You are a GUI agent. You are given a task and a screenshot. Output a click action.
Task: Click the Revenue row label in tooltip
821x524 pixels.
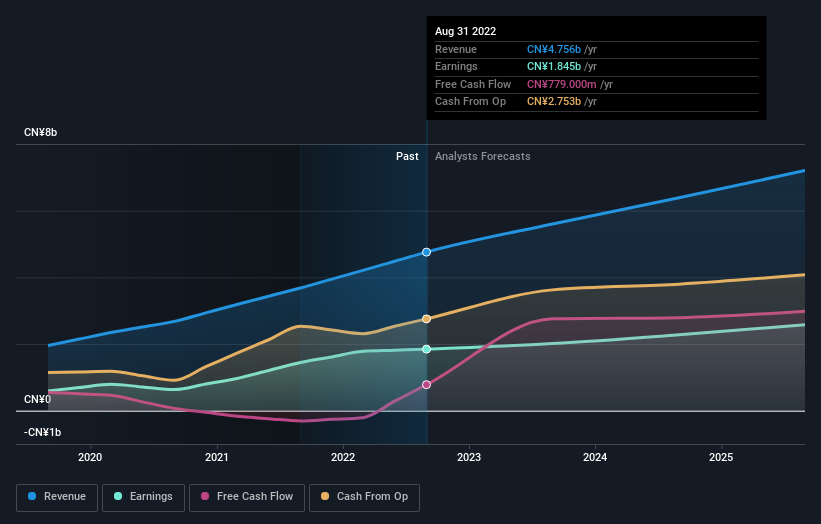(456, 49)
